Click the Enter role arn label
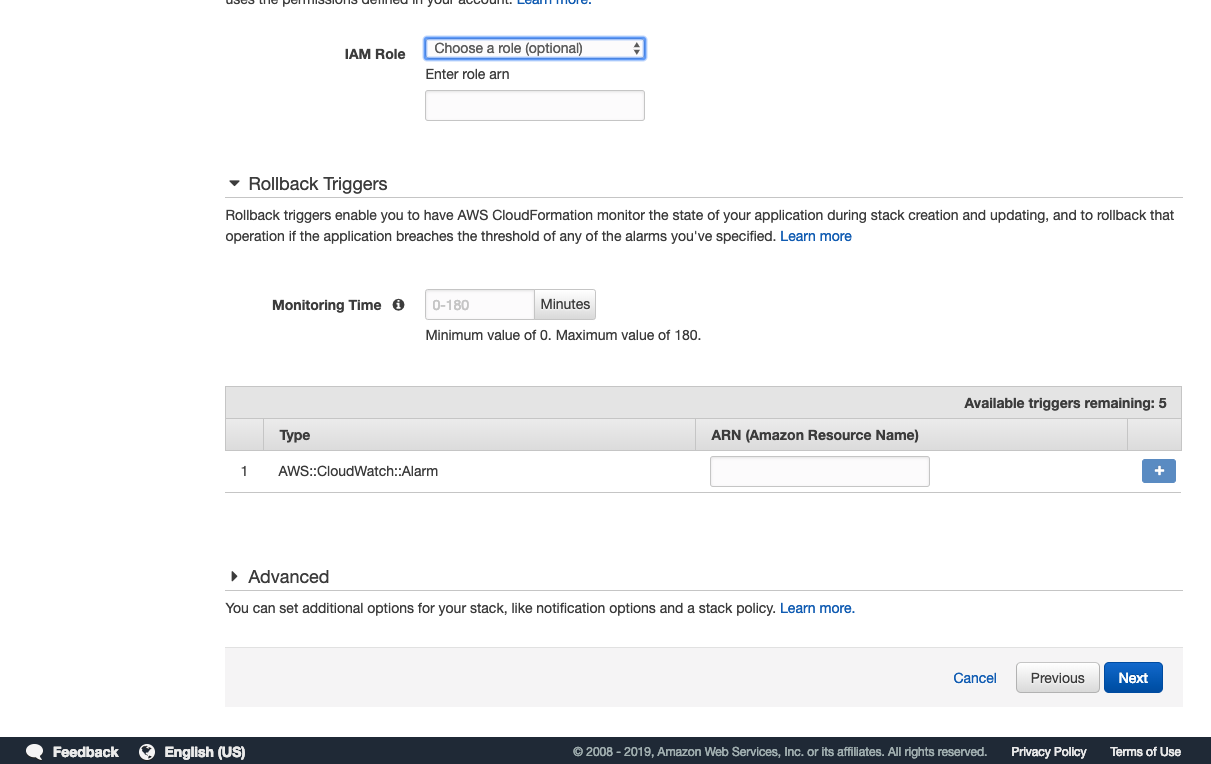The width and height of the screenshot is (1211, 764). click(x=467, y=74)
